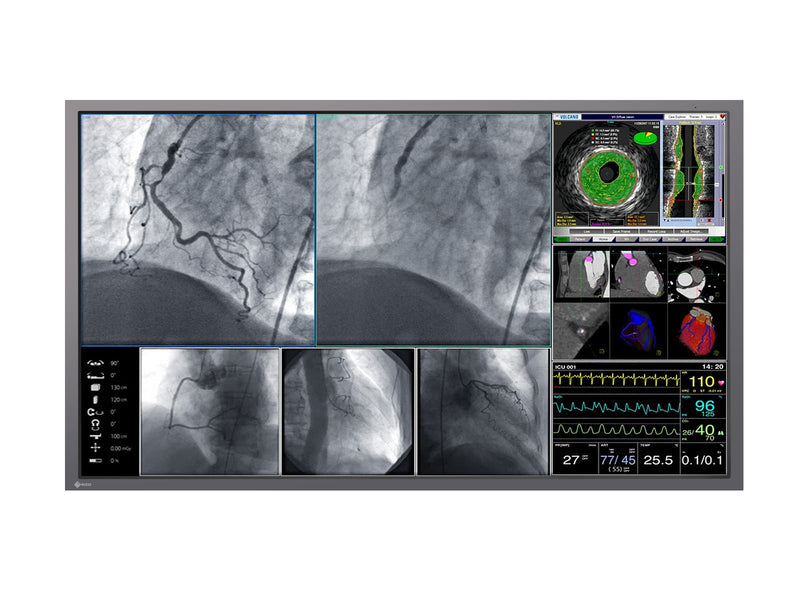Click the heart rate value 110

702,382
